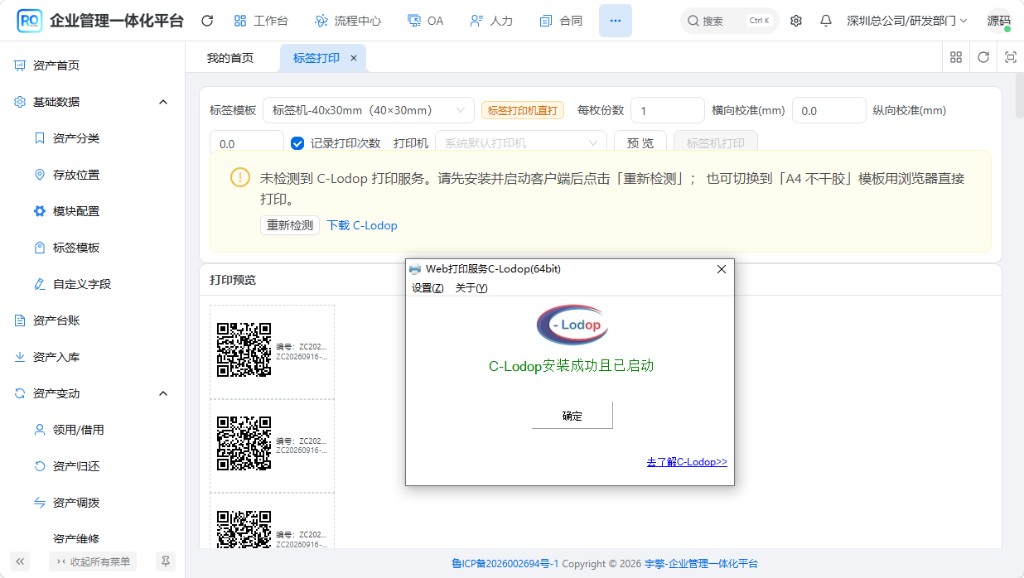Pin the sidebar using pin icon

click(x=166, y=561)
